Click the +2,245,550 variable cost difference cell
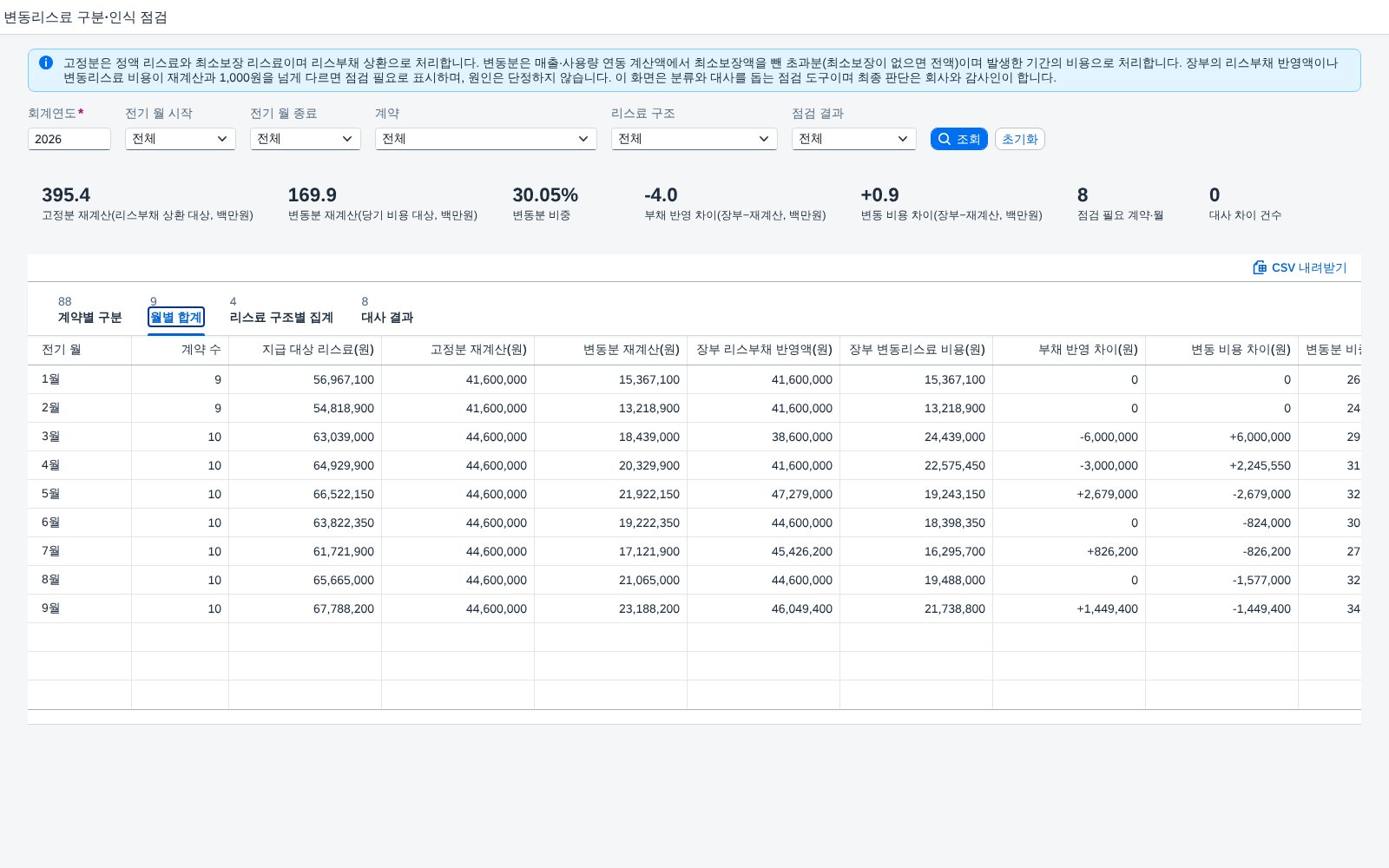The image size is (1389, 868). (x=1222, y=465)
